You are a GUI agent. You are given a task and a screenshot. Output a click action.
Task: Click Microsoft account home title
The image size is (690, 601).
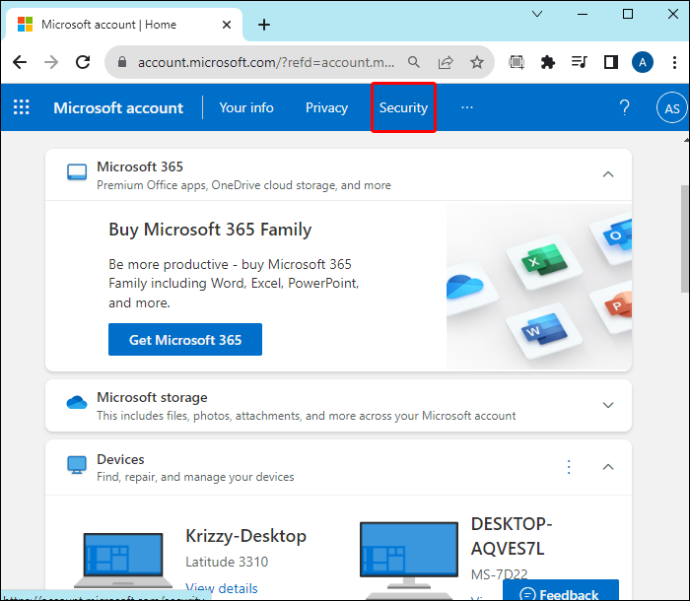pyautogui.click(x=118, y=108)
